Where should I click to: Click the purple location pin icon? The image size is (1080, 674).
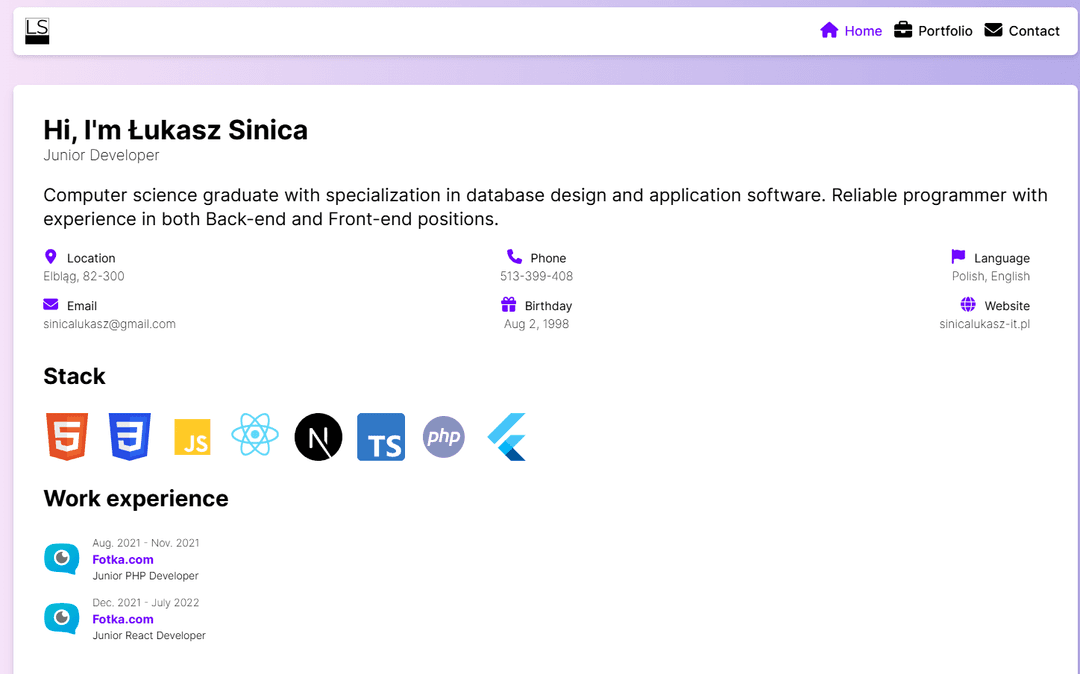[x=51, y=257]
